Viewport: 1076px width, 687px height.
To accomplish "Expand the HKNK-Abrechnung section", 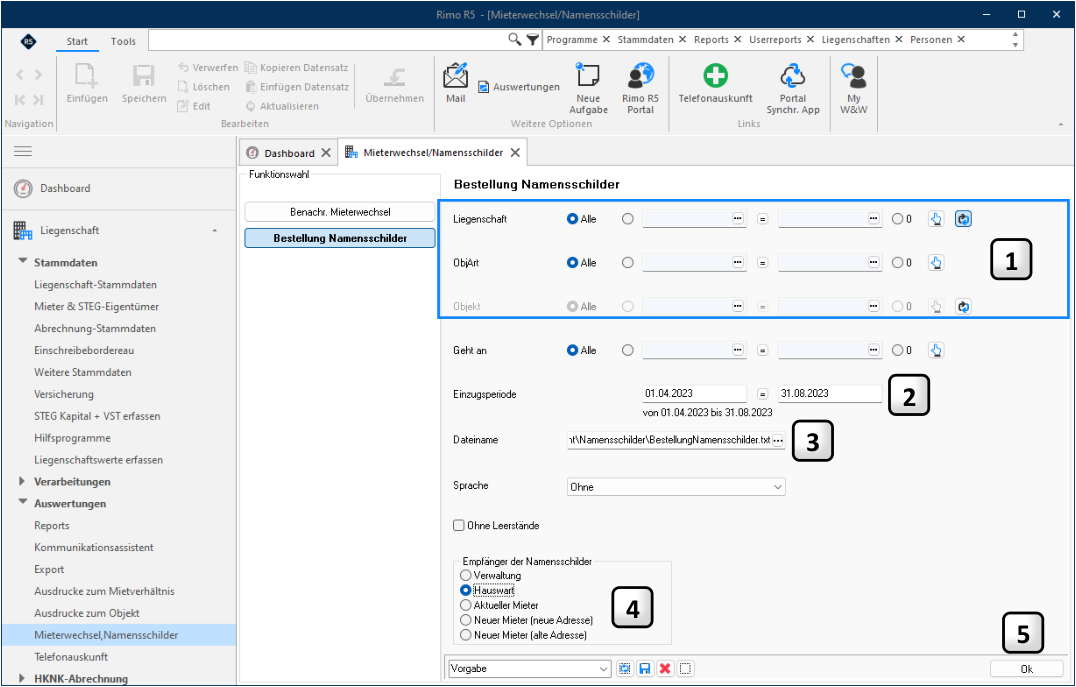I will click(23, 678).
